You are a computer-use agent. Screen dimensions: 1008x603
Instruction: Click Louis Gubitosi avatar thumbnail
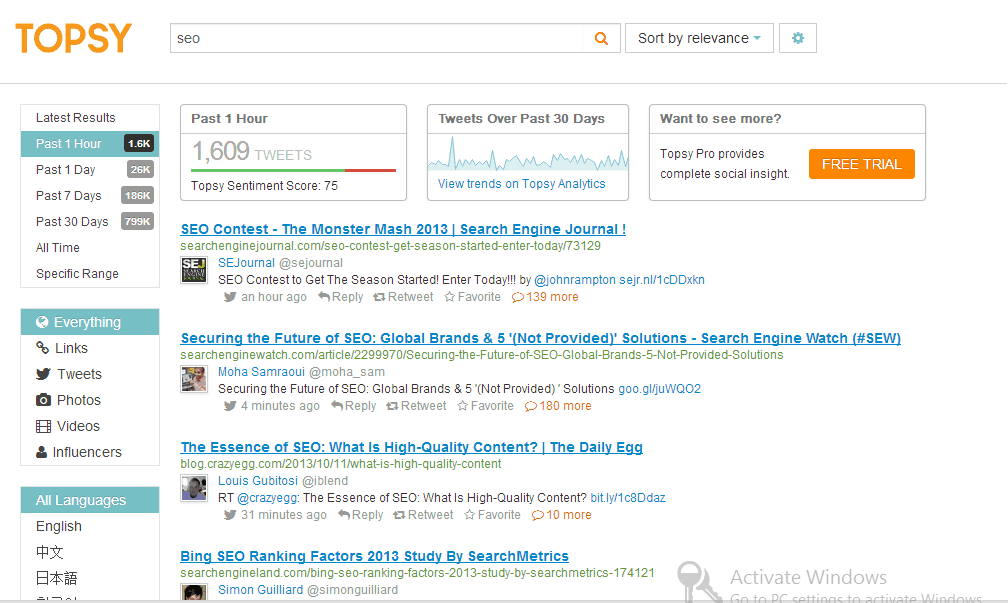(194, 488)
